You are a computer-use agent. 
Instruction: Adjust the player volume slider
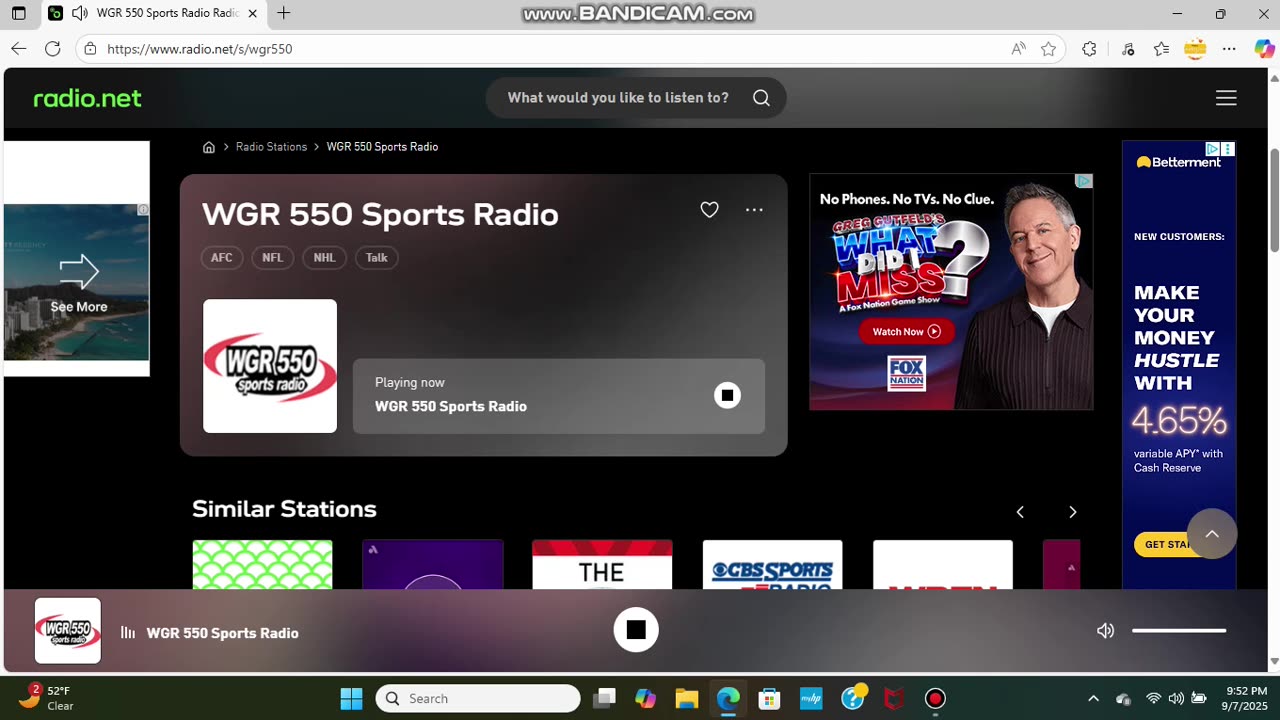tap(1179, 631)
